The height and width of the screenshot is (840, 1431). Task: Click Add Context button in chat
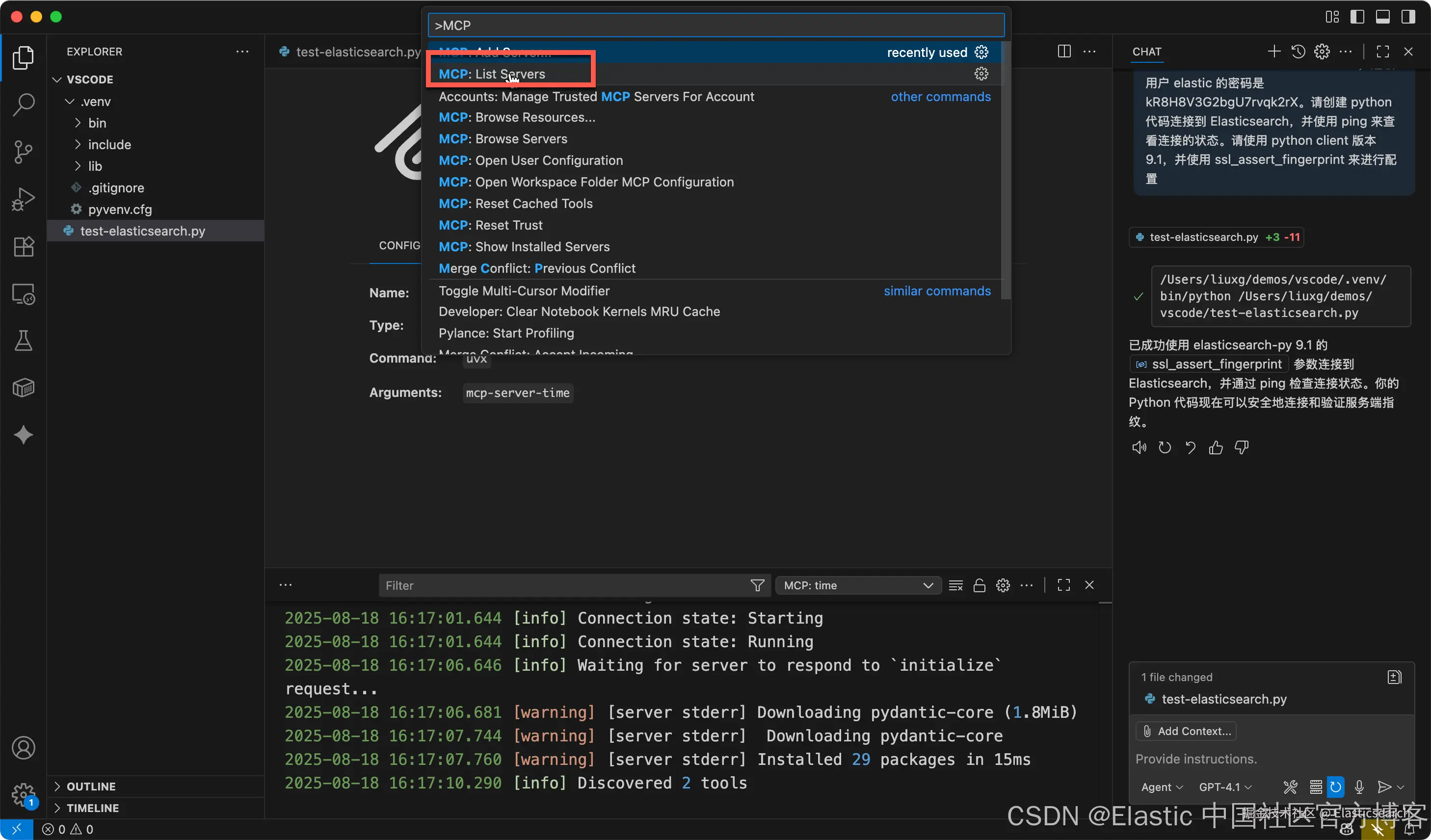[x=1186, y=732]
